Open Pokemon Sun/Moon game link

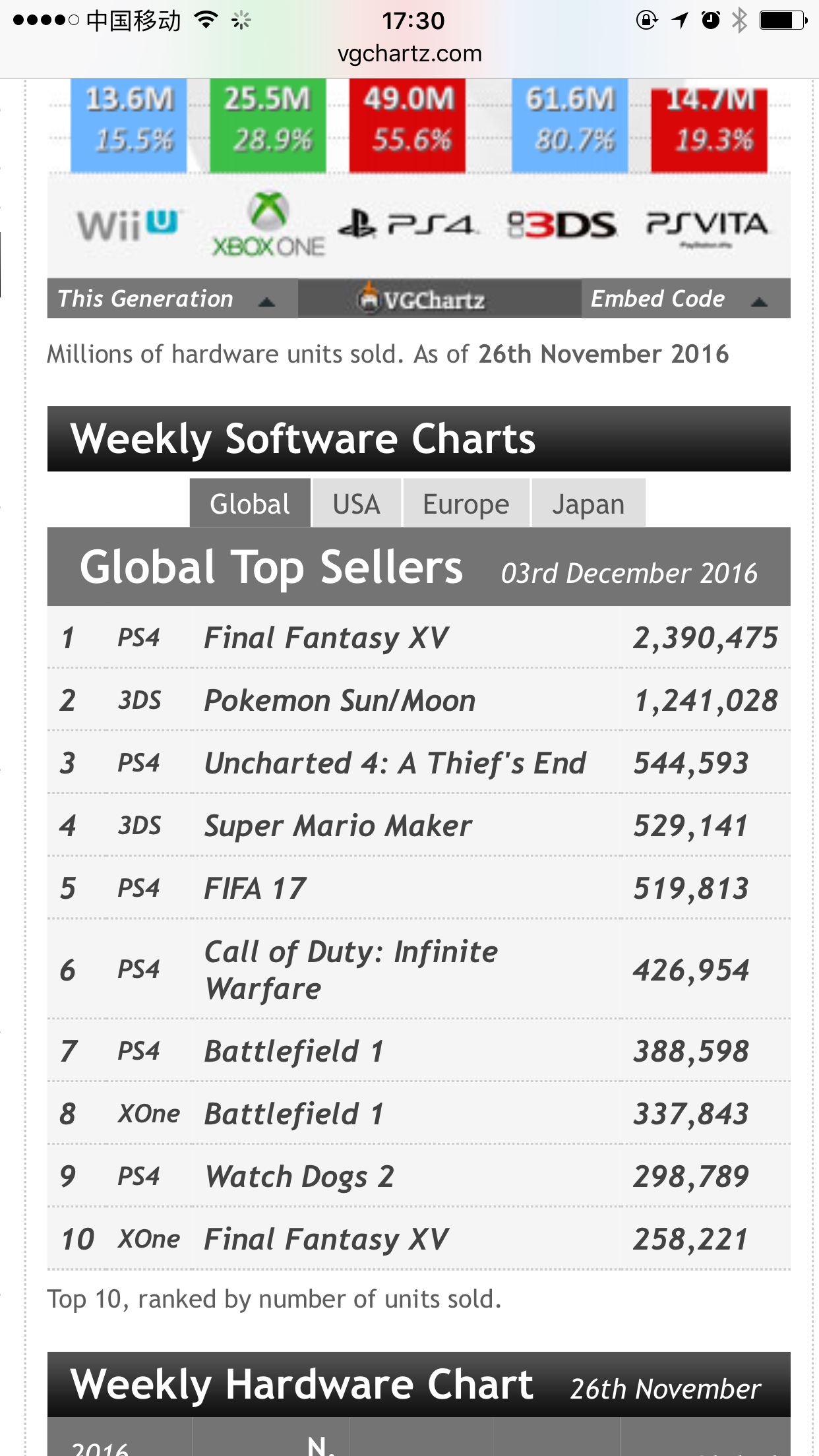[x=340, y=701]
